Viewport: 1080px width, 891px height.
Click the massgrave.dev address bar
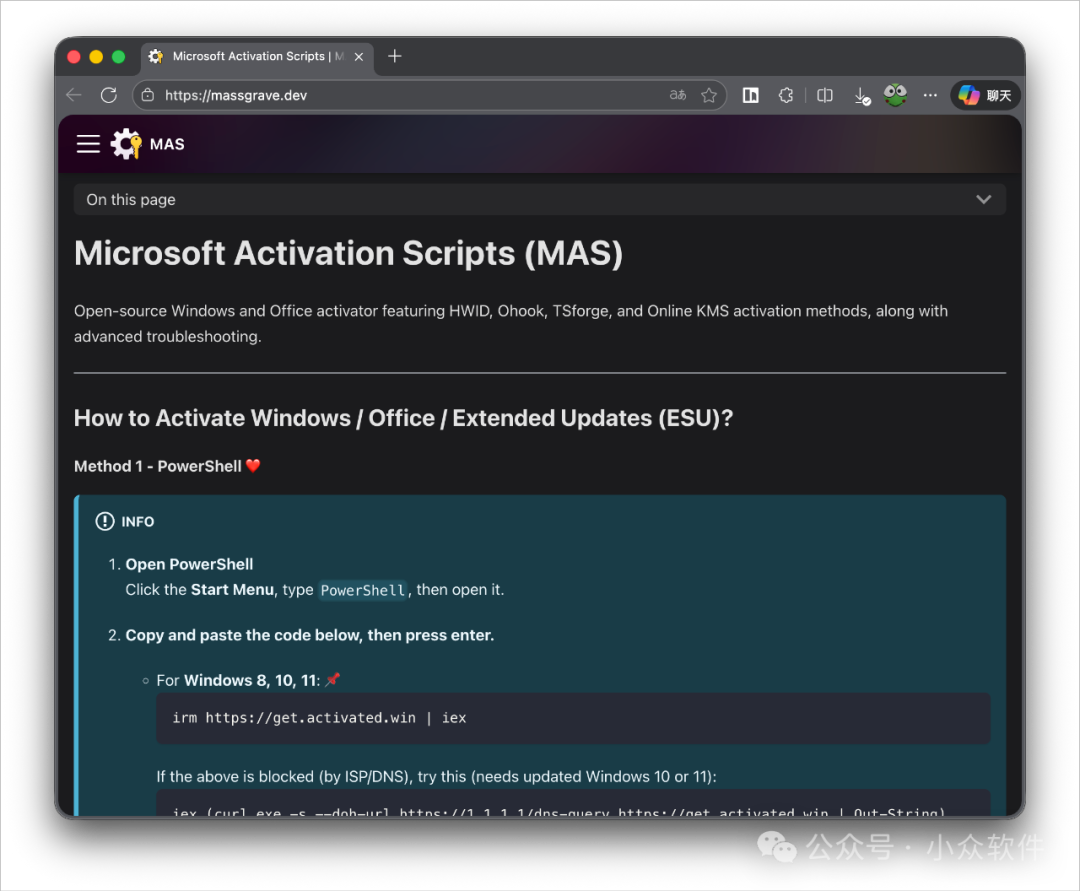(x=400, y=95)
